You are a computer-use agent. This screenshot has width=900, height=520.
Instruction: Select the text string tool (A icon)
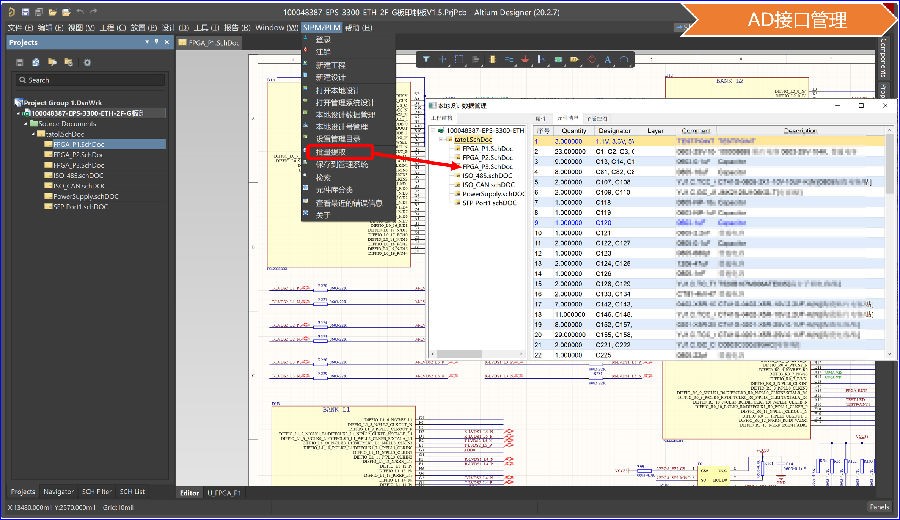[607, 60]
